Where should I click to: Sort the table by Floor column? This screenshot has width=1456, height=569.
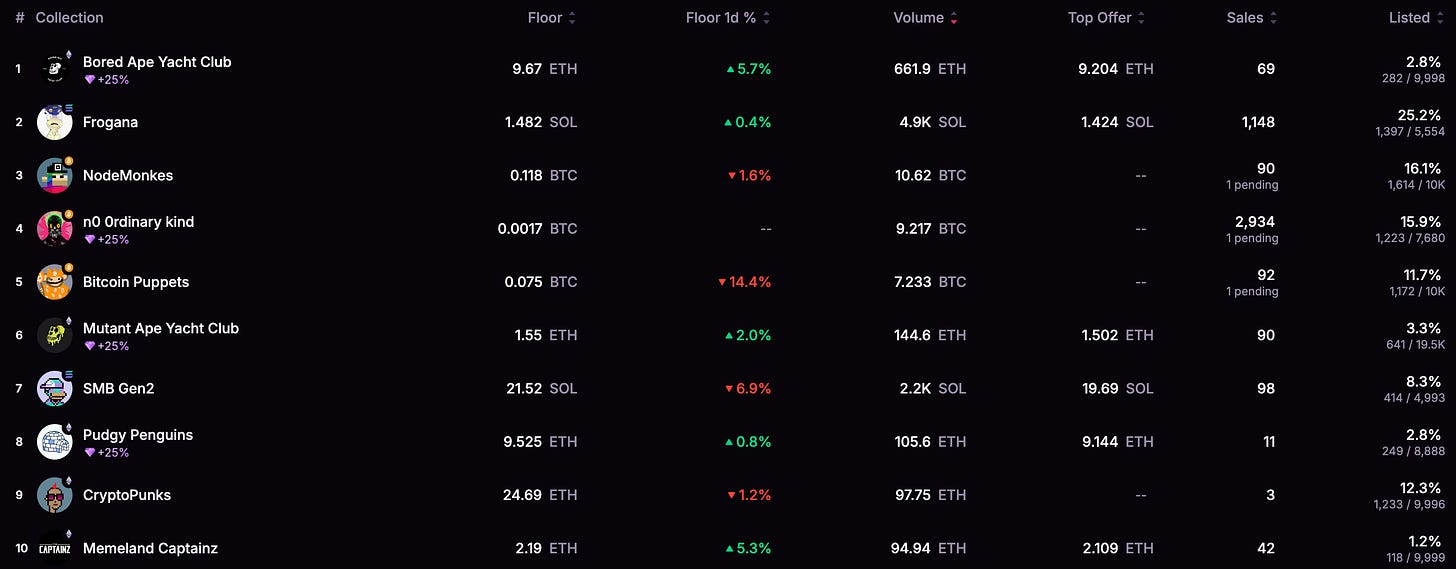pyautogui.click(x=552, y=18)
